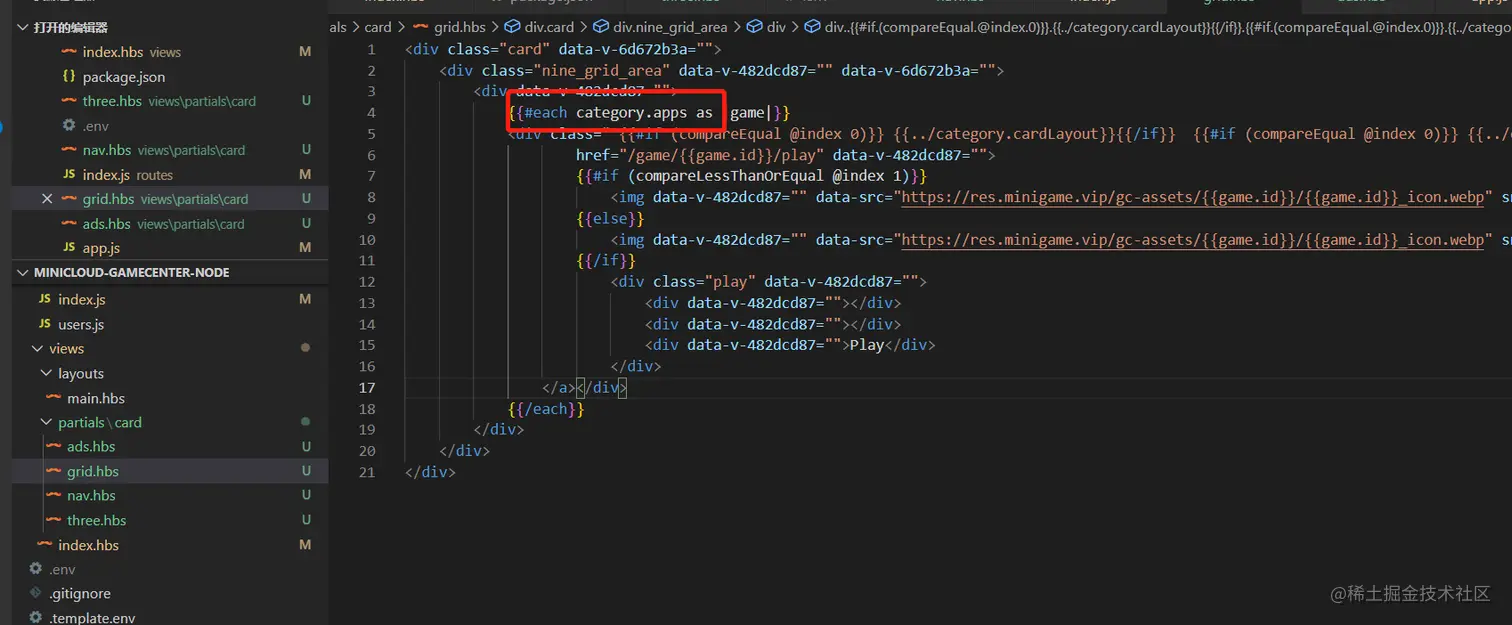Image resolution: width=1512 pixels, height=625 pixels.
Task: Click the 'category.apps' text on line 4
Action: tap(631, 113)
